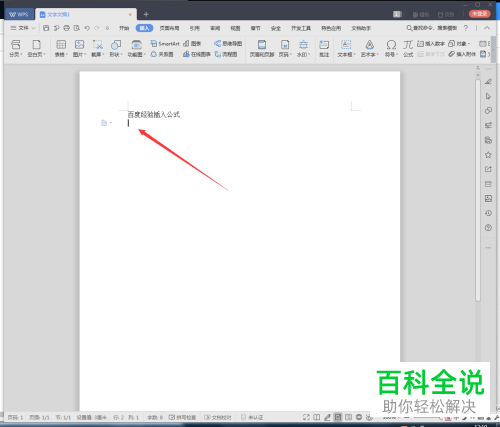The image size is (500, 427).
Task: Switch to the Home (开始) tab
Action: click(x=124, y=28)
